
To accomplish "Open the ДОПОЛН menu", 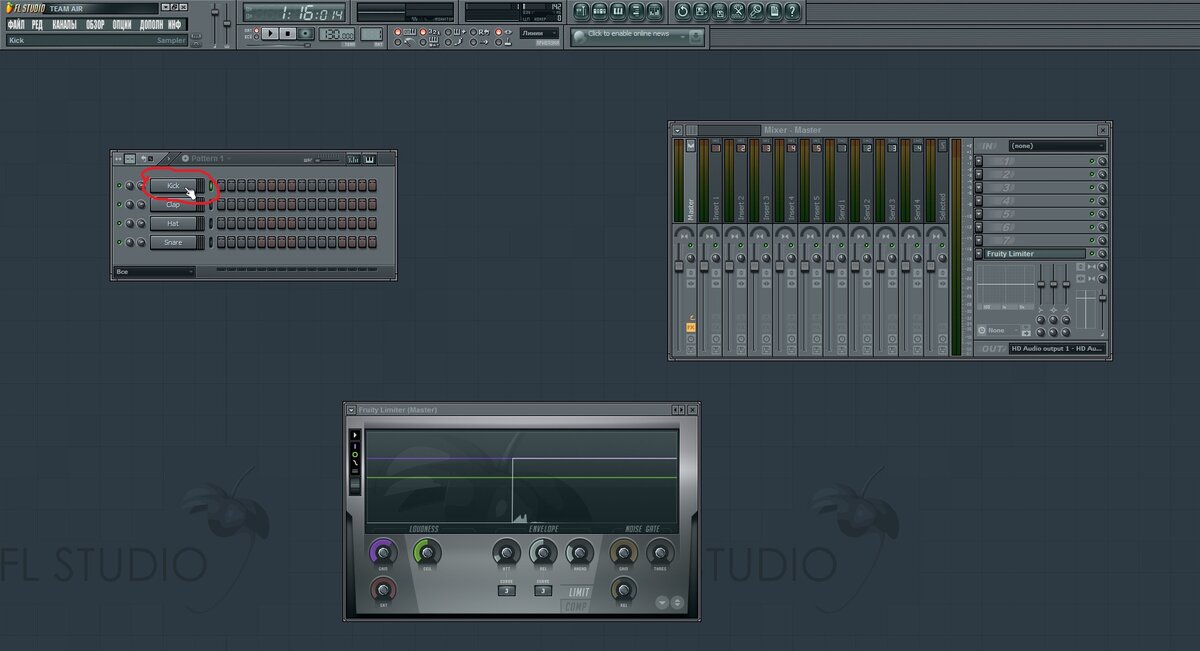I will pos(151,24).
